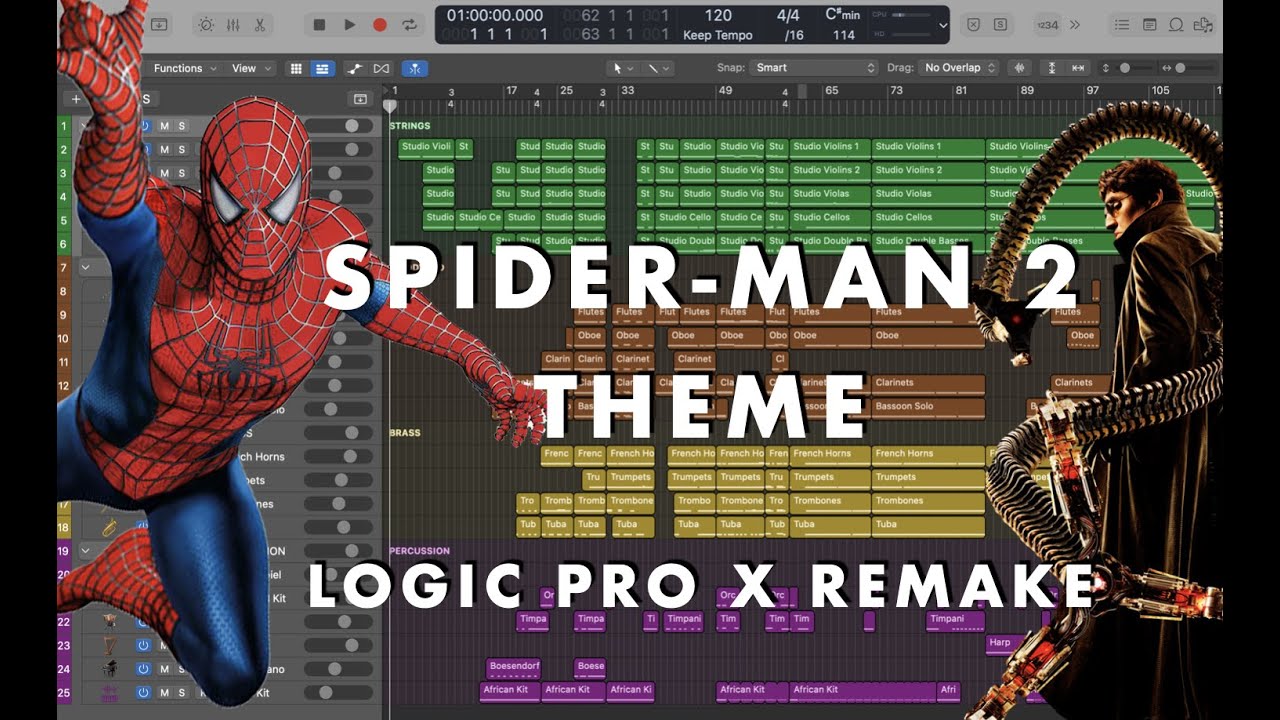Click the Library/inbox tray icon in control bar
Screen dimensions: 1280x720
click(158, 25)
